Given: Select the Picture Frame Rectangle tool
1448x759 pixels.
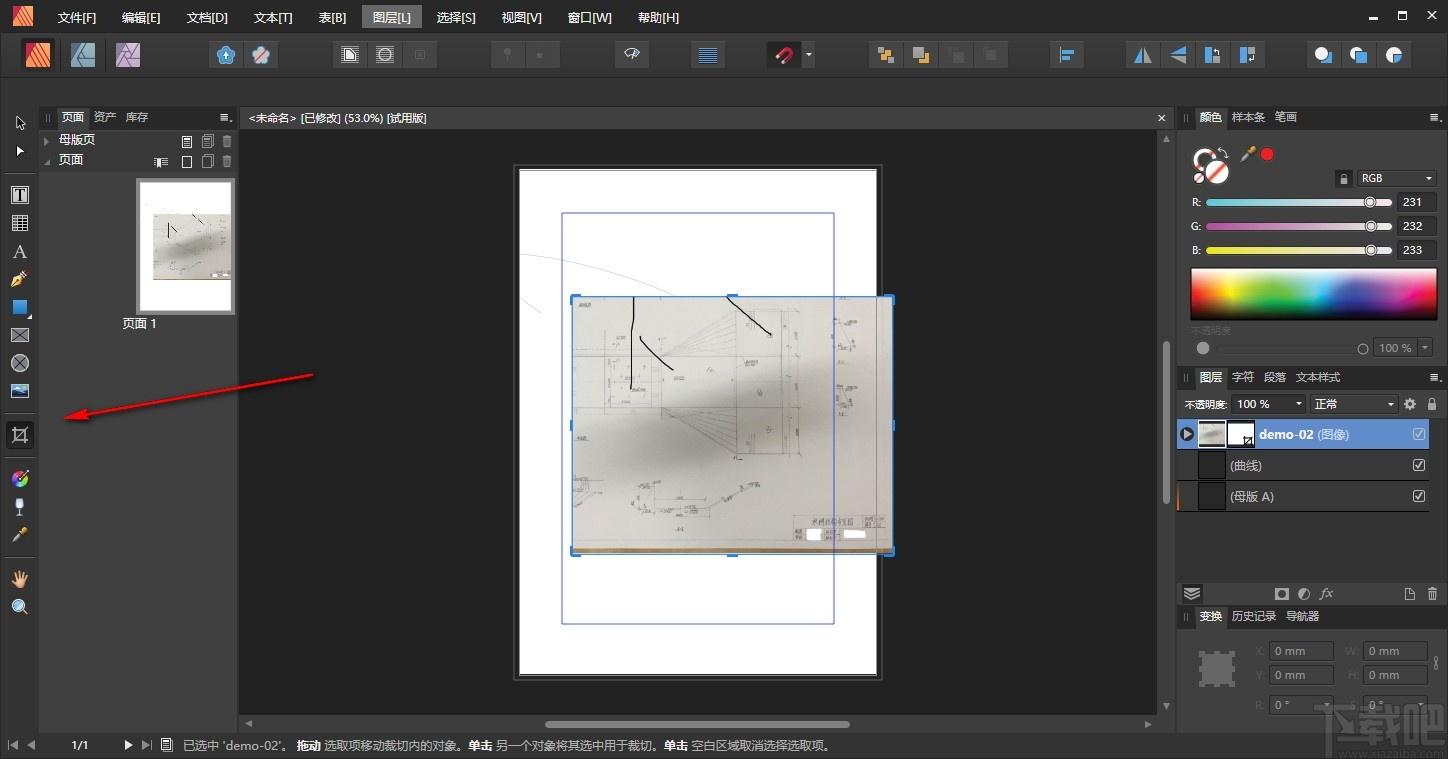Looking at the screenshot, I should (20, 335).
